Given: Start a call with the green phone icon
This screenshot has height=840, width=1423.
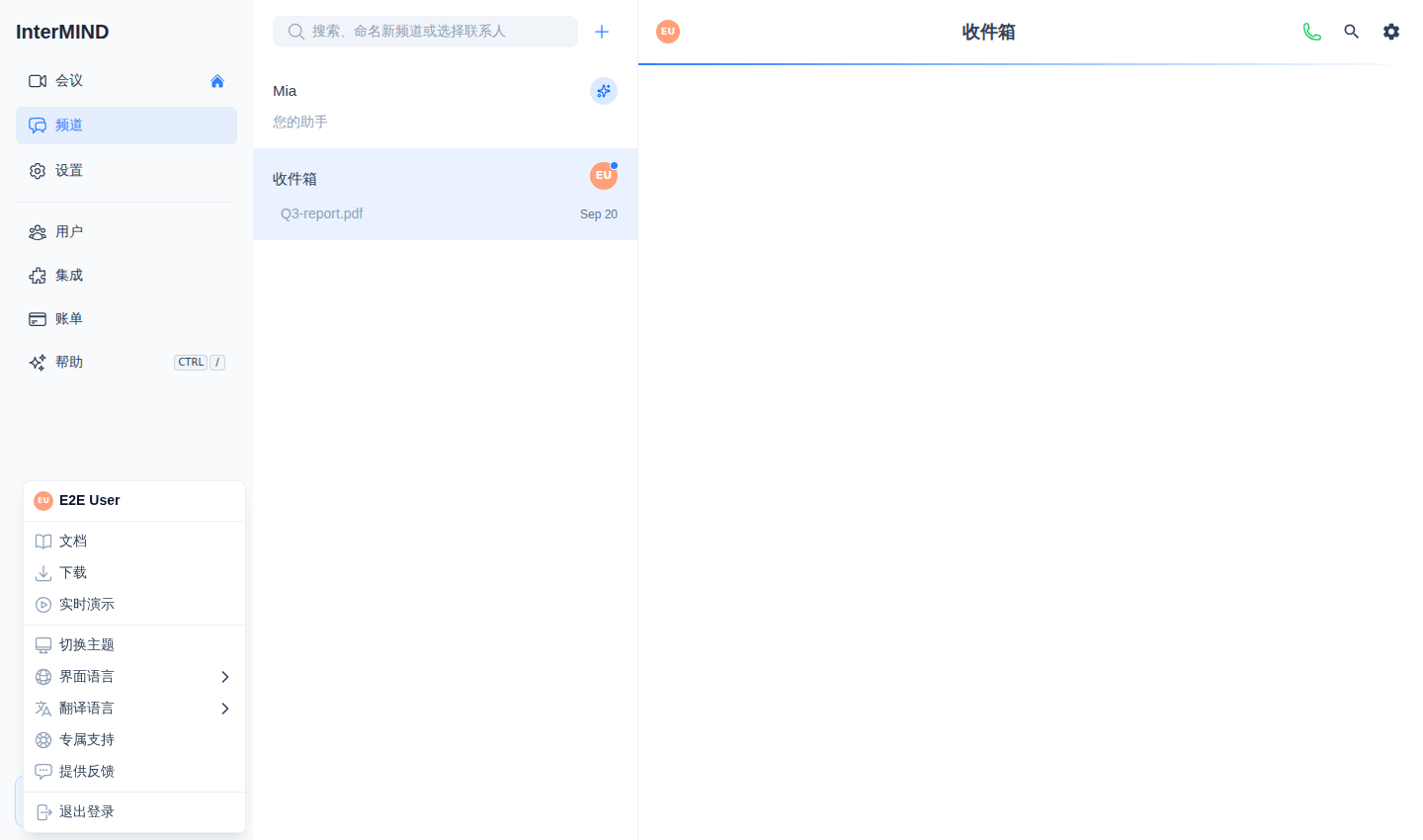Looking at the screenshot, I should pos(1311,32).
